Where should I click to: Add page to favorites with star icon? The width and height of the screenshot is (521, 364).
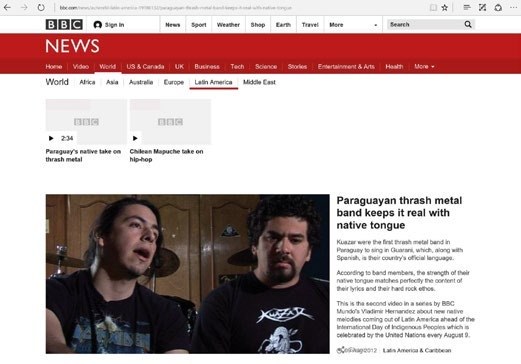point(445,7)
